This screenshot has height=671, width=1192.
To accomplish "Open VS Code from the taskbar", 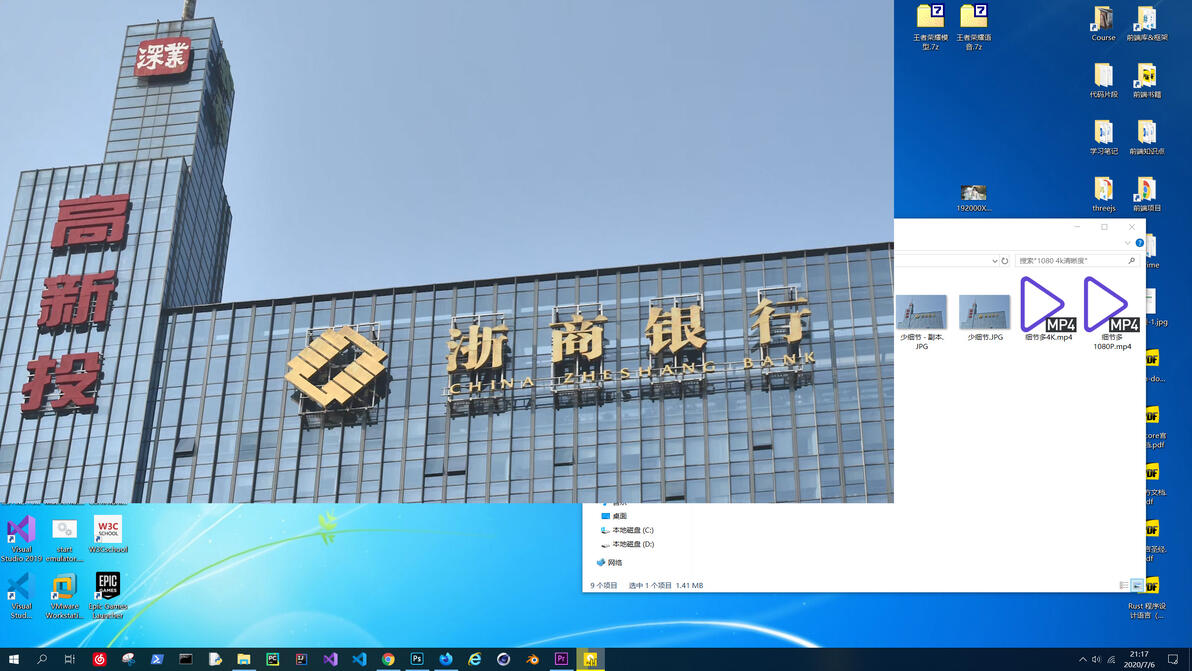I will coord(359,660).
